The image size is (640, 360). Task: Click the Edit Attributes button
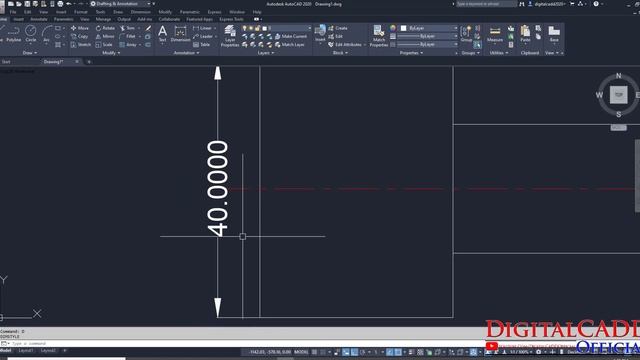345,44
